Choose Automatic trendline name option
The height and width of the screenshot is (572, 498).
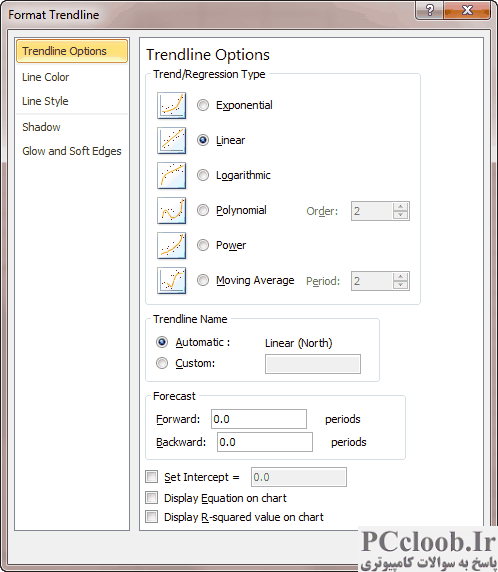click(x=162, y=342)
